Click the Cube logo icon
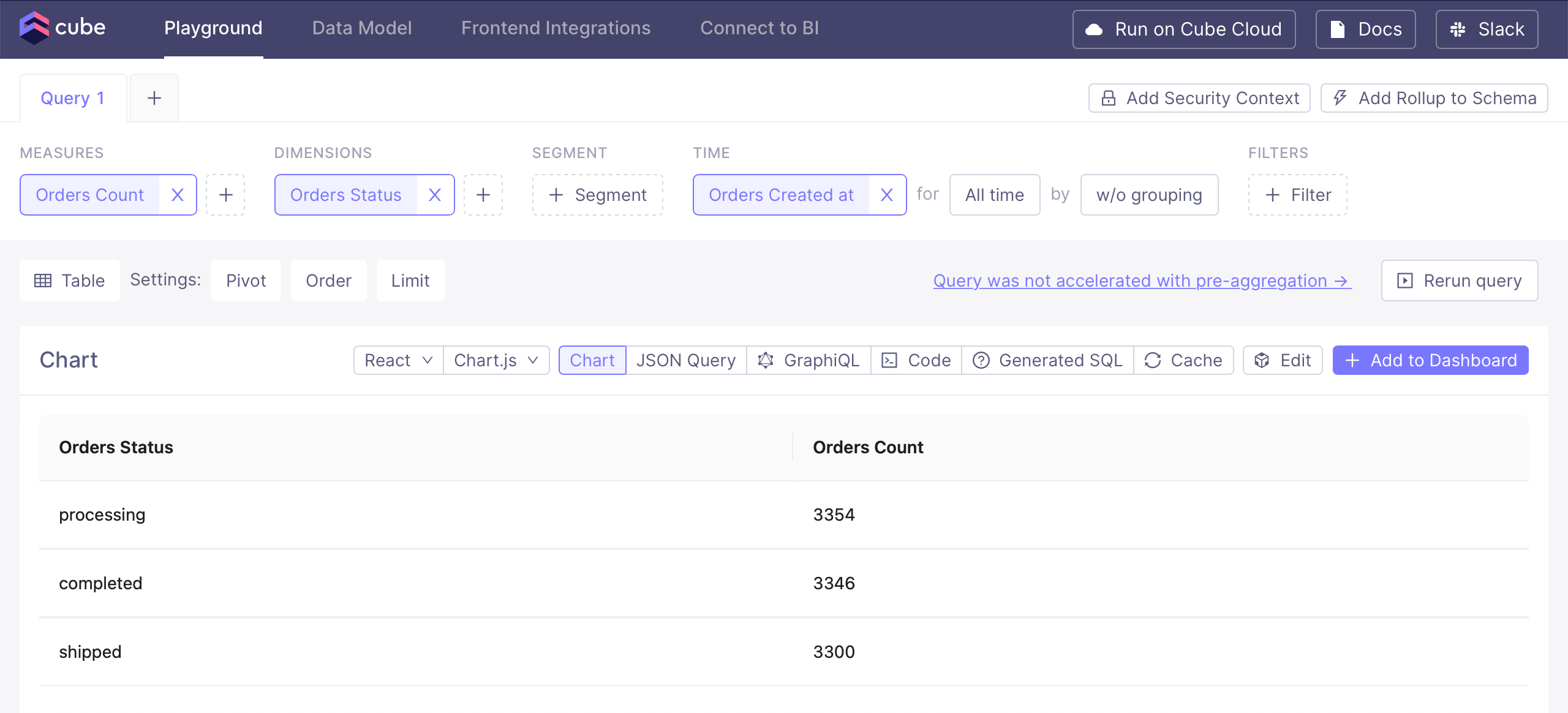This screenshot has width=1568, height=713. (x=30, y=28)
